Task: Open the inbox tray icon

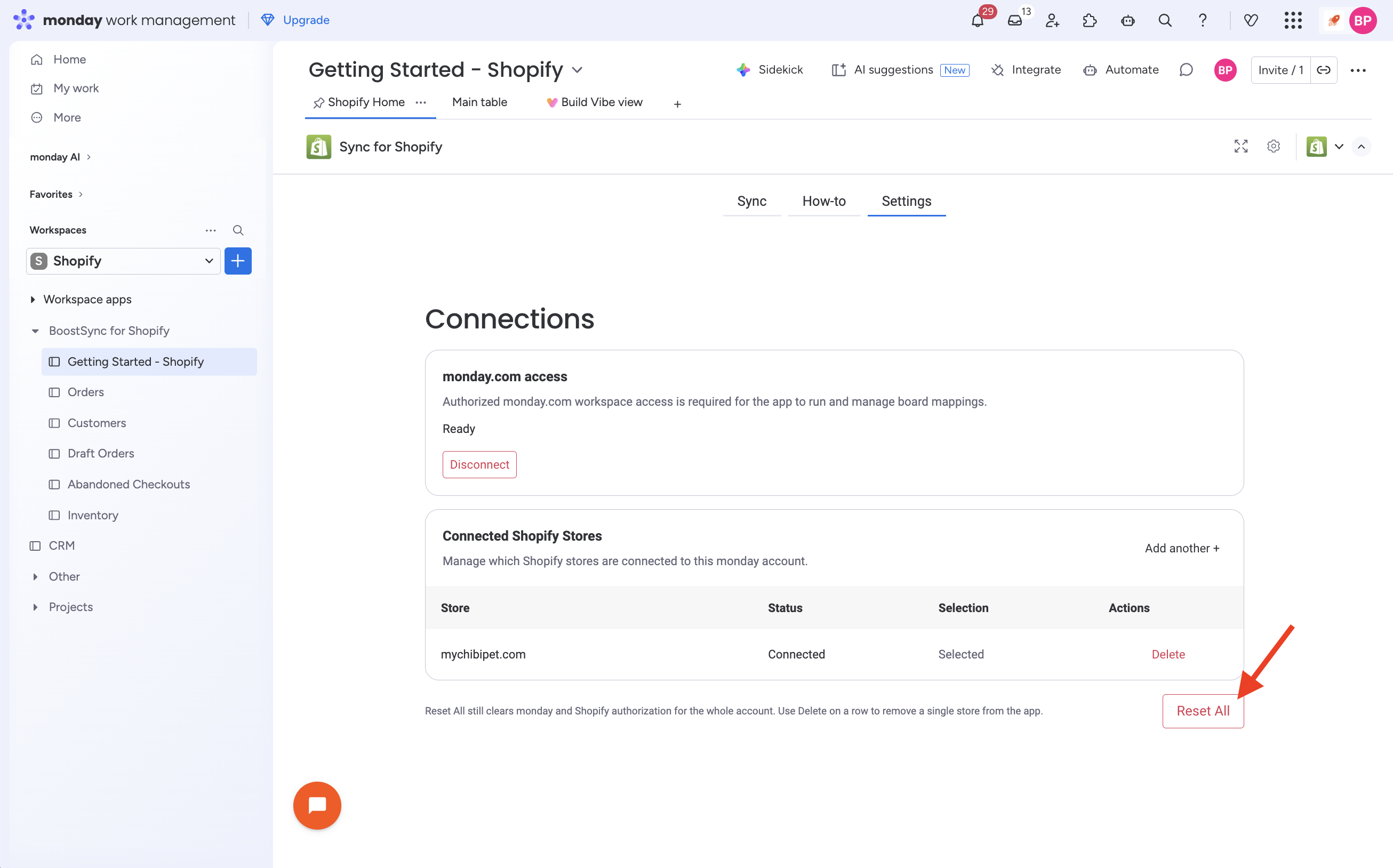Action: (x=1014, y=21)
